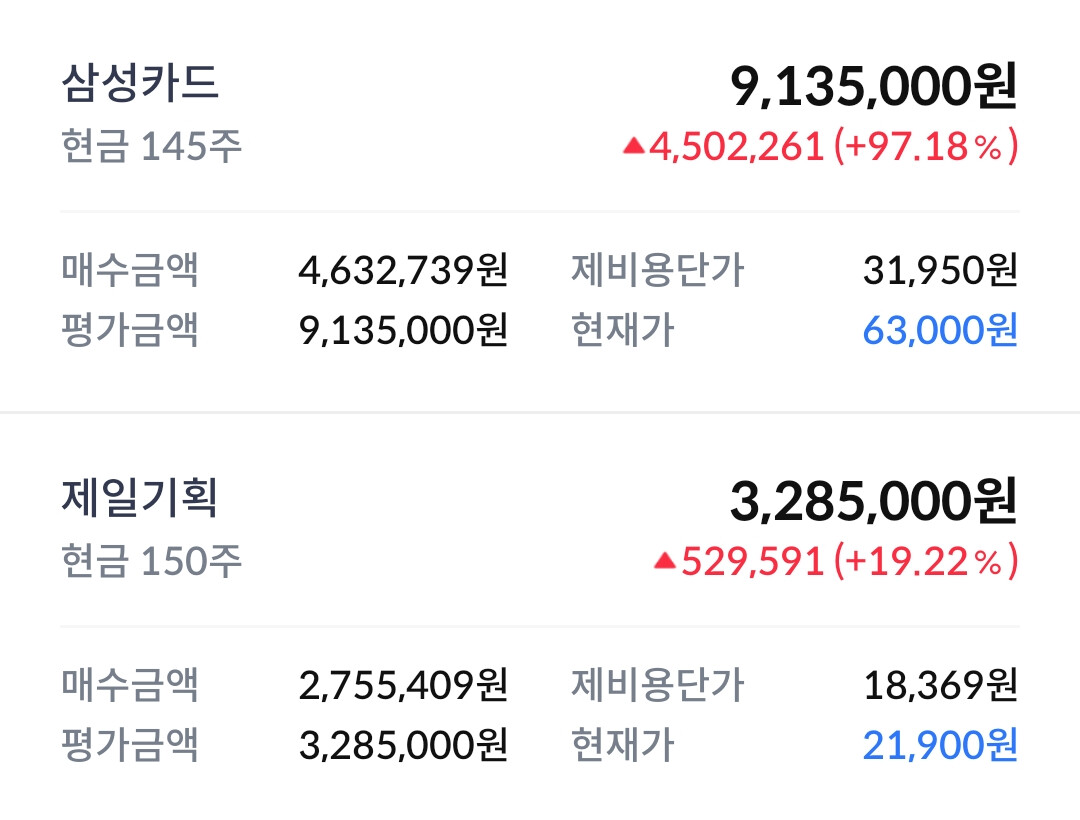Tap the blue 63,000원 current price
Image resolution: width=1080 pixels, height=820 pixels.
[x=939, y=329]
